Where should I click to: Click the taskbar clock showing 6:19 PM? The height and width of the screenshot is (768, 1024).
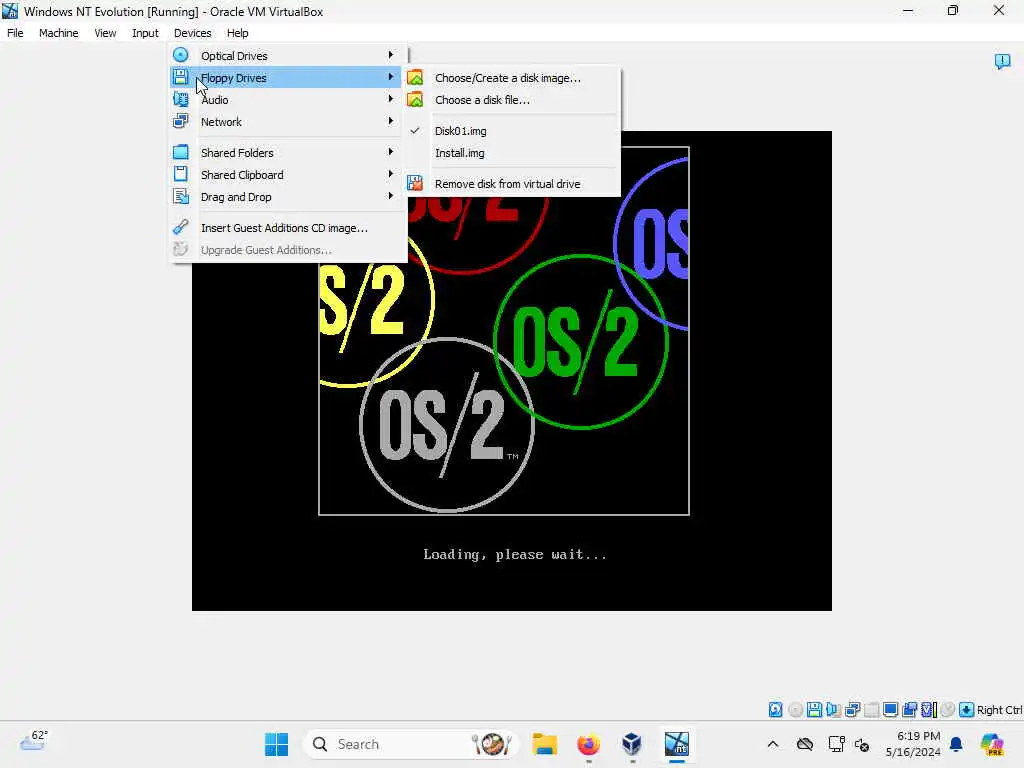click(x=913, y=744)
